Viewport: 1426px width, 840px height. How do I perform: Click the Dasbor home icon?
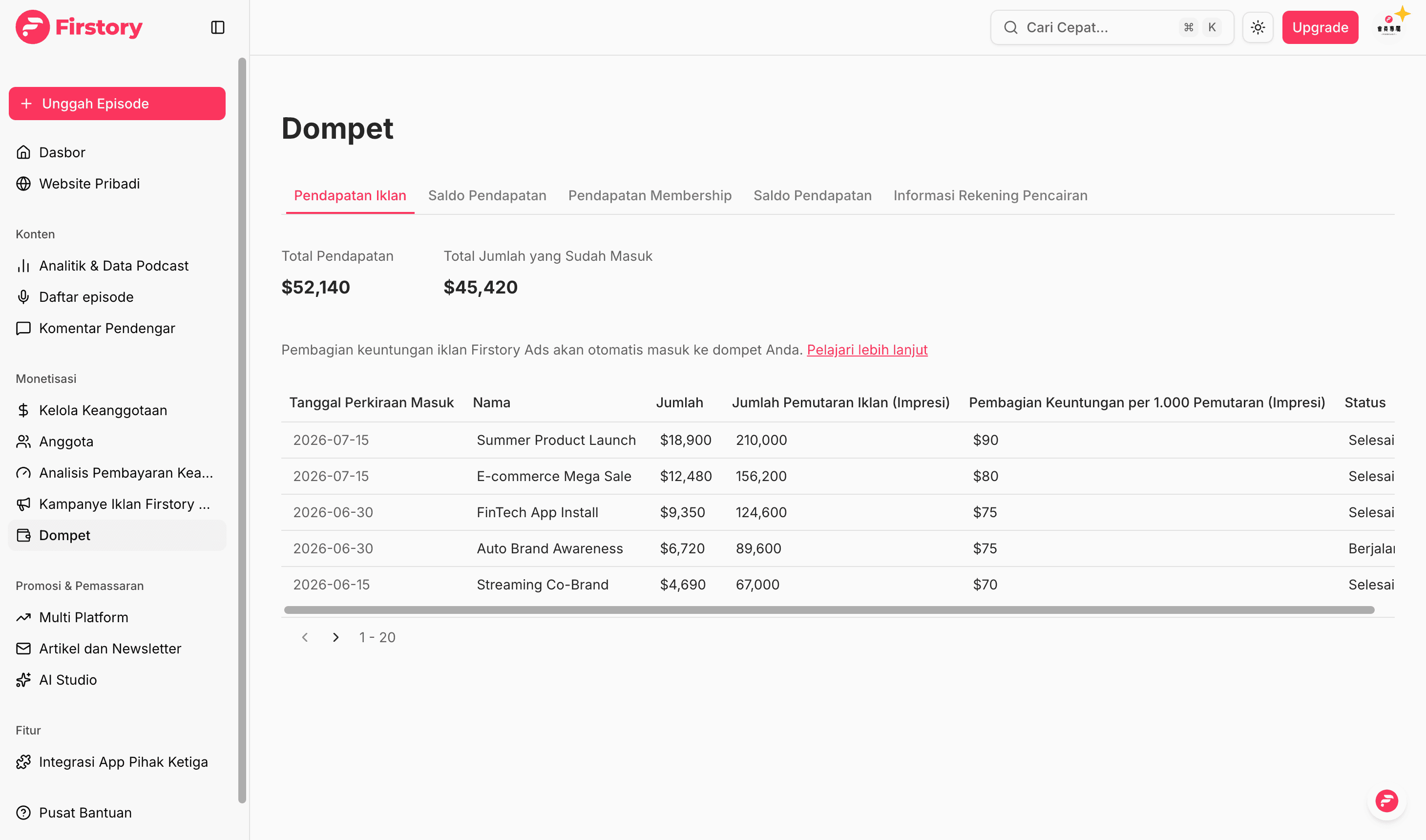click(x=23, y=152)
